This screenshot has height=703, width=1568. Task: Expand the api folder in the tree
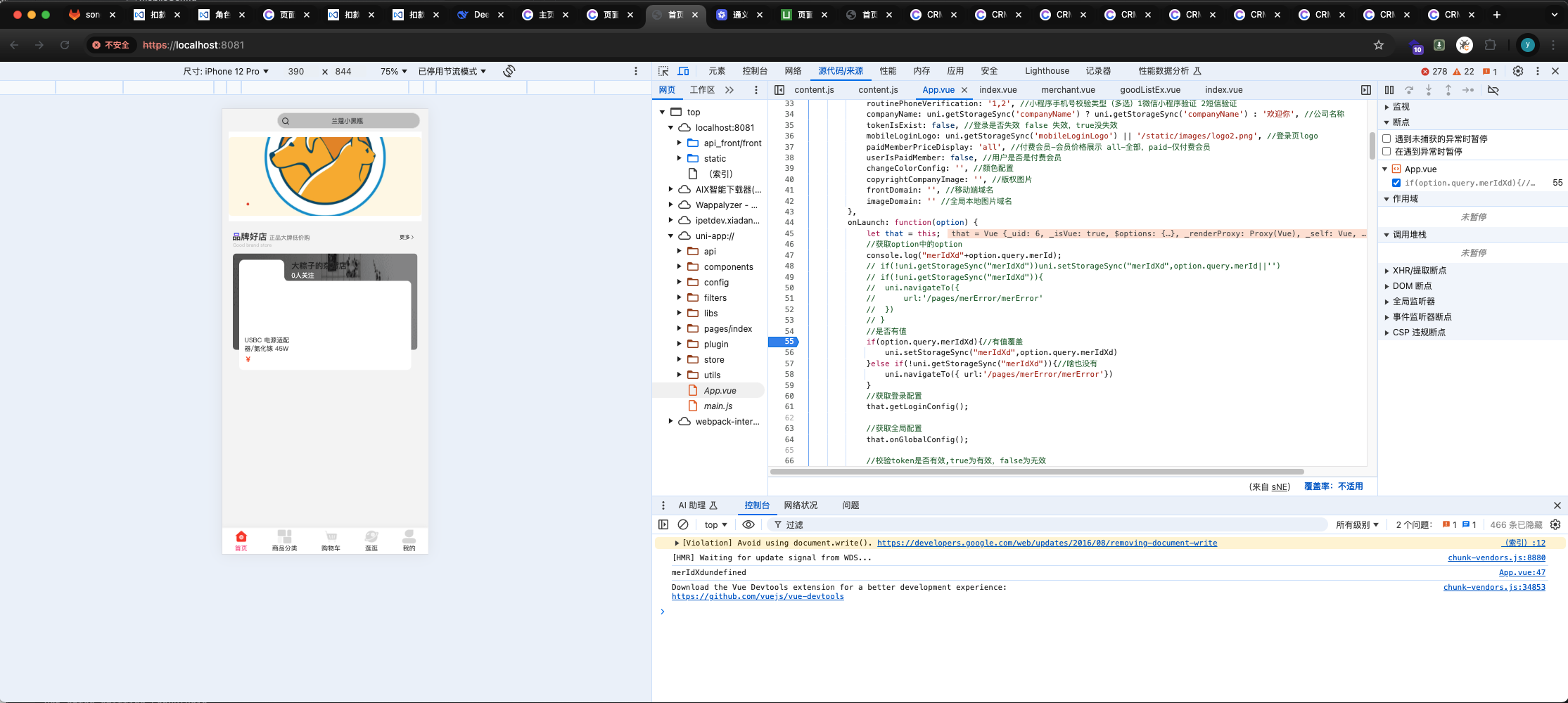coord(679,252)
